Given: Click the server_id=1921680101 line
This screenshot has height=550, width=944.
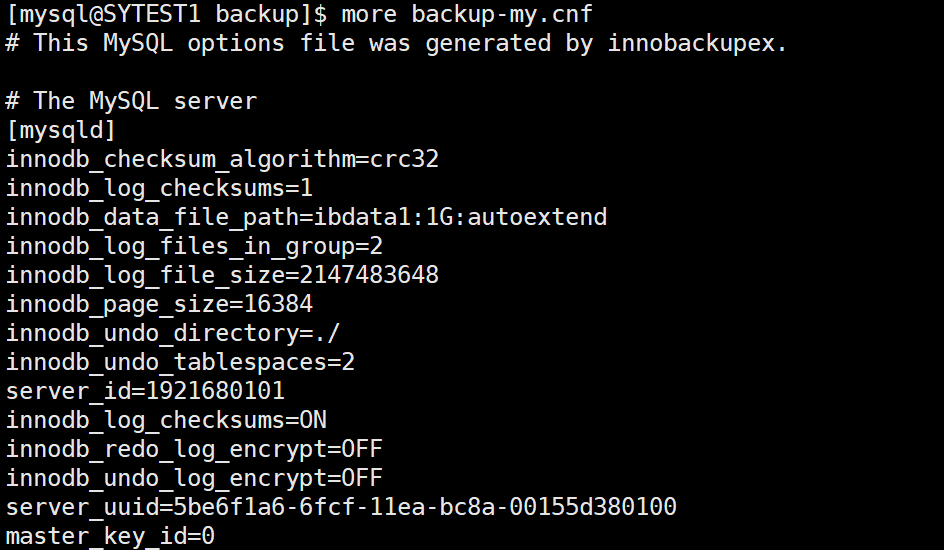Looking at the screenshot, I should coord(145,391).
